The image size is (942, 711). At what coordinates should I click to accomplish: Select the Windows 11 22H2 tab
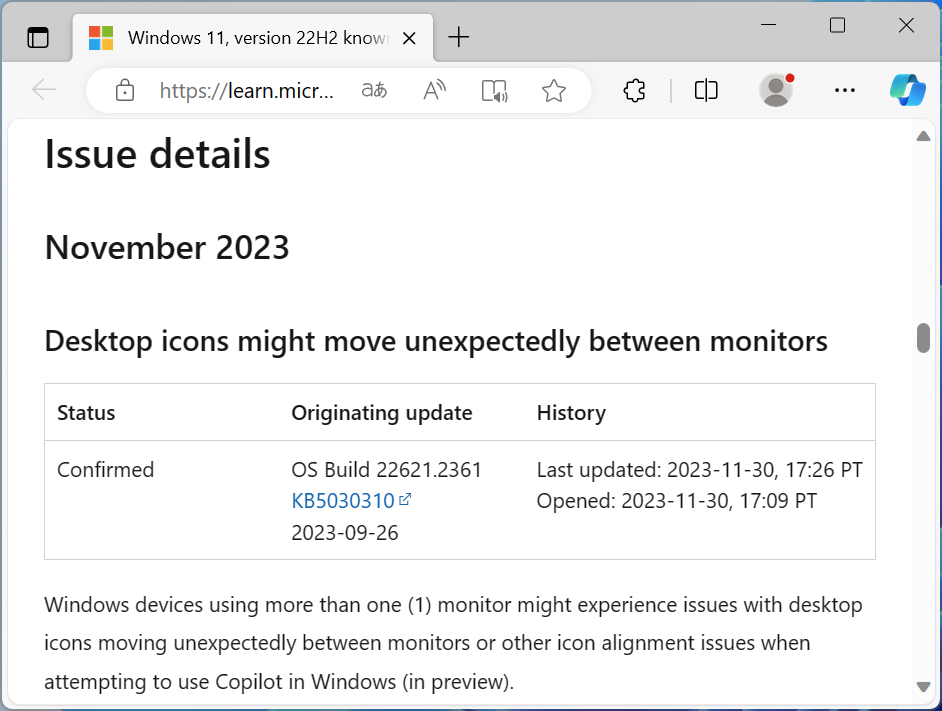[x=250, y=38]
